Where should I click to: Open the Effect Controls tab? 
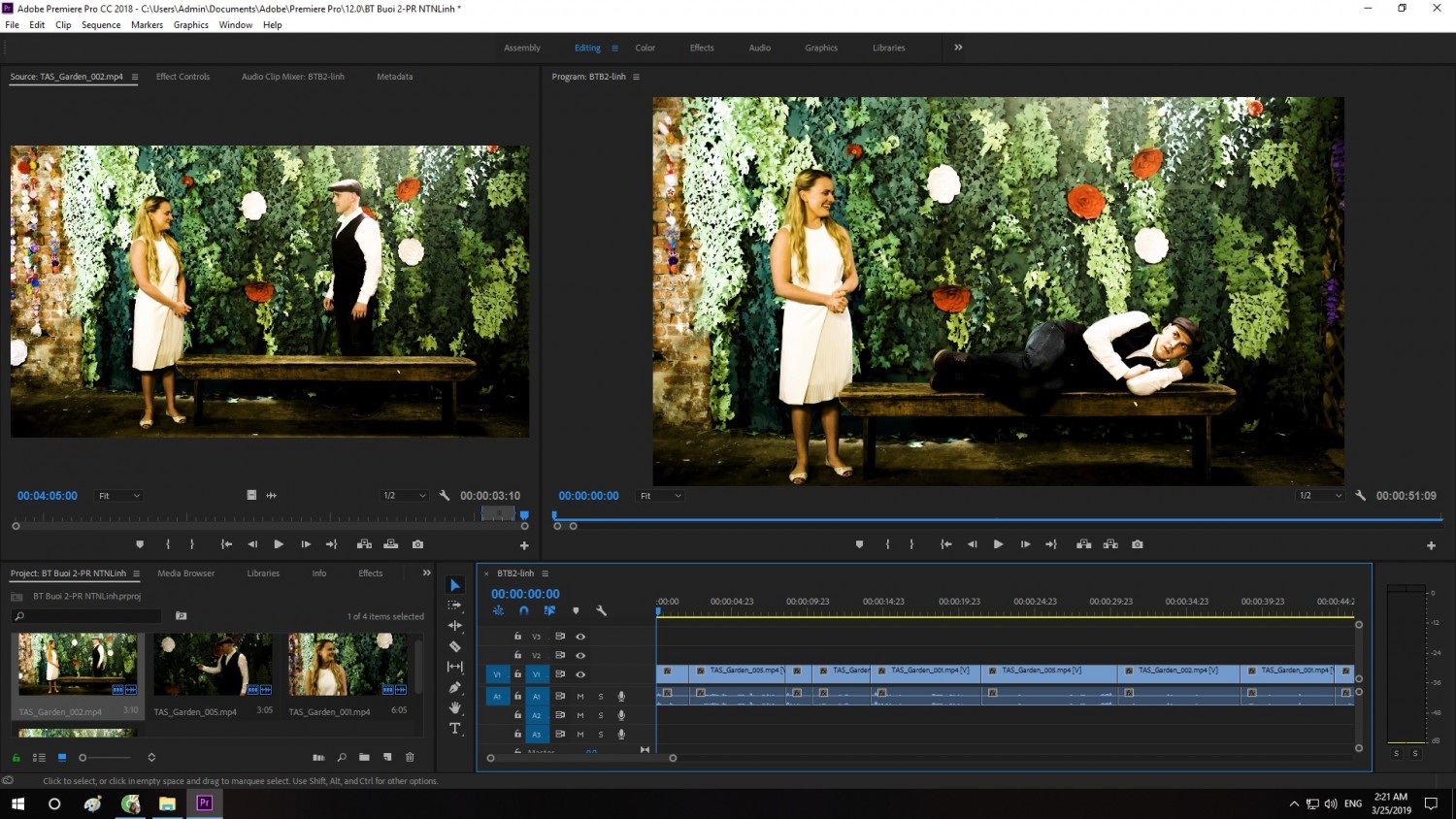click(x=182, y=77)
